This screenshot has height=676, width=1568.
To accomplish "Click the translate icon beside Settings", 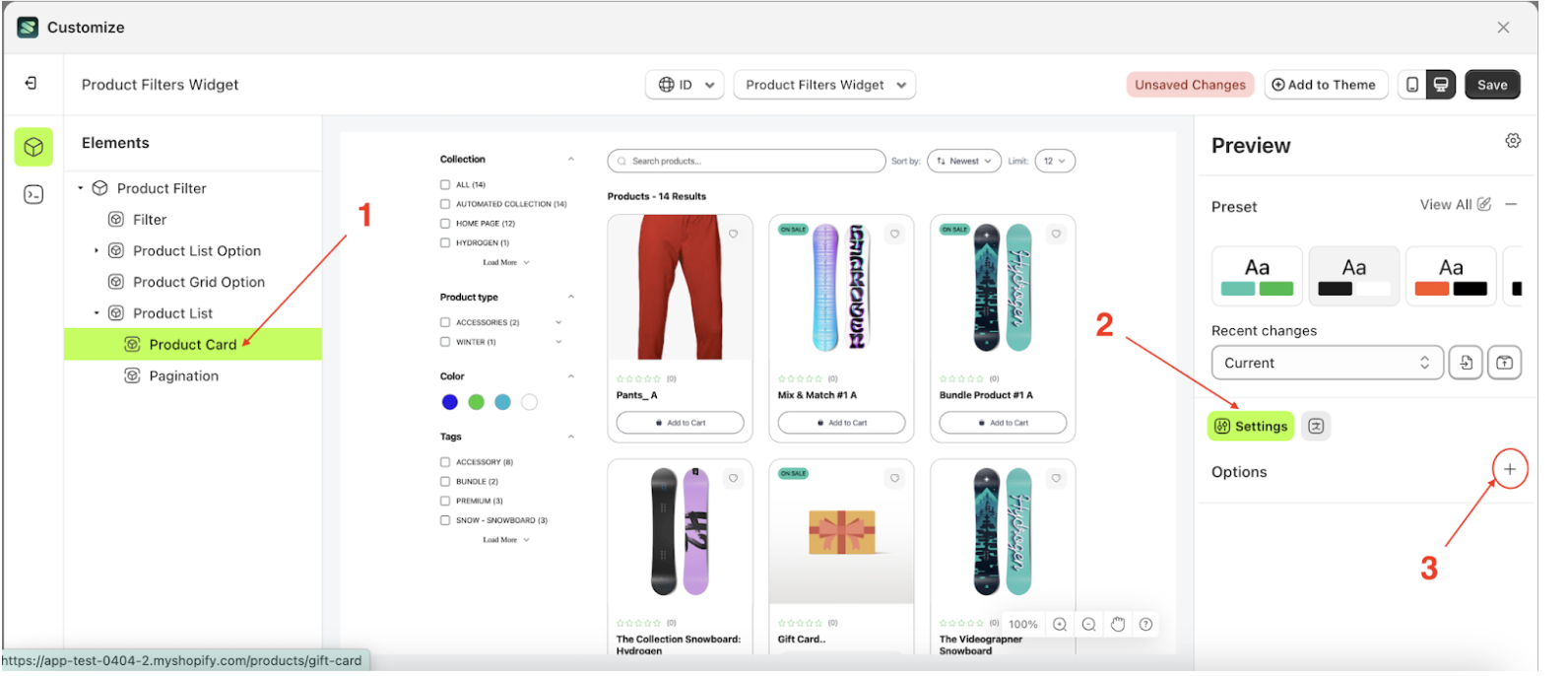I will (x=1316, y=426).
